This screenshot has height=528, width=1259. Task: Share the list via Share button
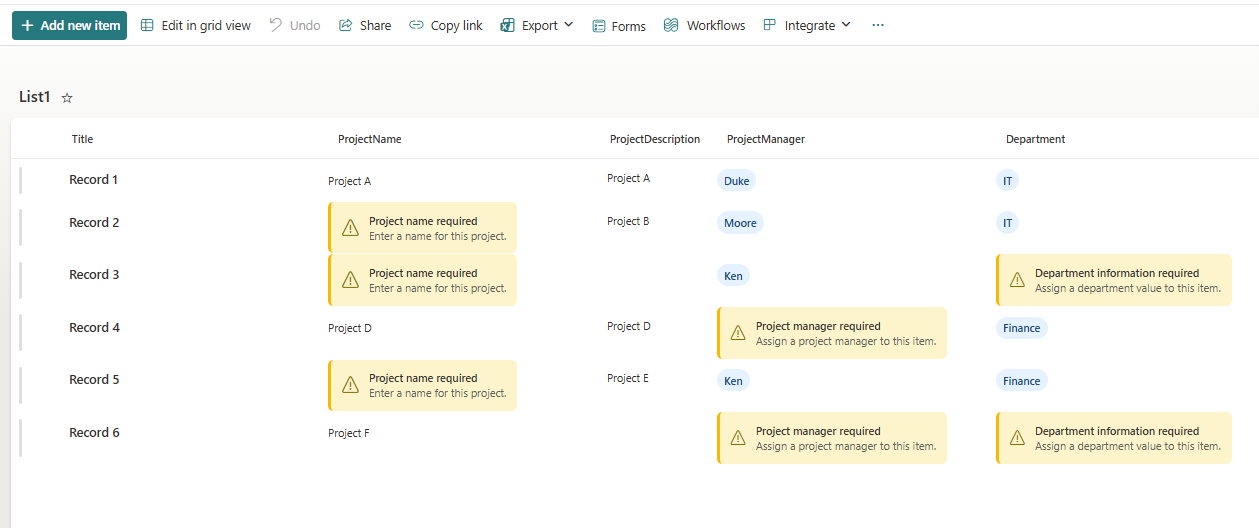pyautogui.click(x=365, y=25)
